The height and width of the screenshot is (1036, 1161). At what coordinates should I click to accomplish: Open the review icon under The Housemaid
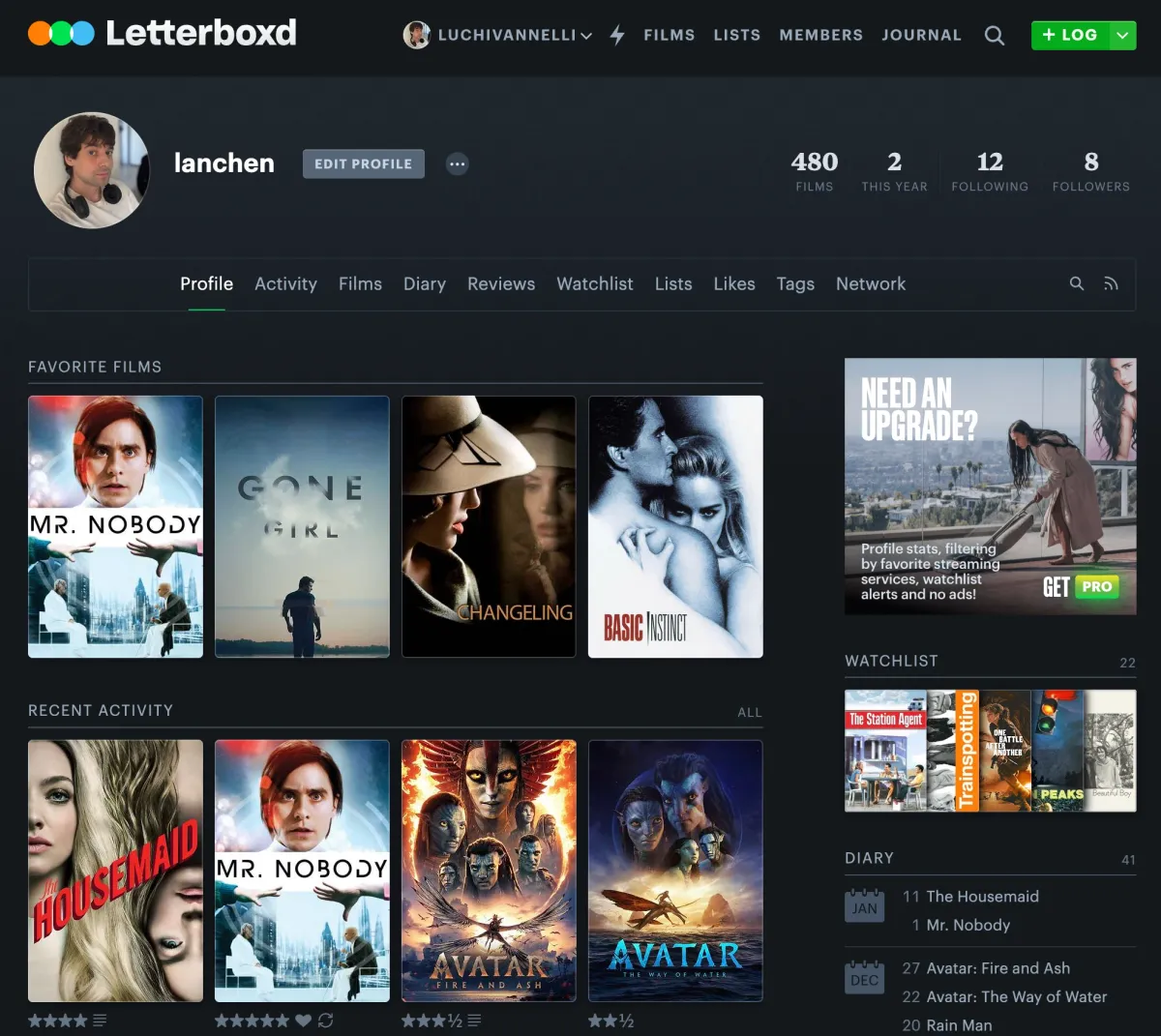coord(100,1021)
